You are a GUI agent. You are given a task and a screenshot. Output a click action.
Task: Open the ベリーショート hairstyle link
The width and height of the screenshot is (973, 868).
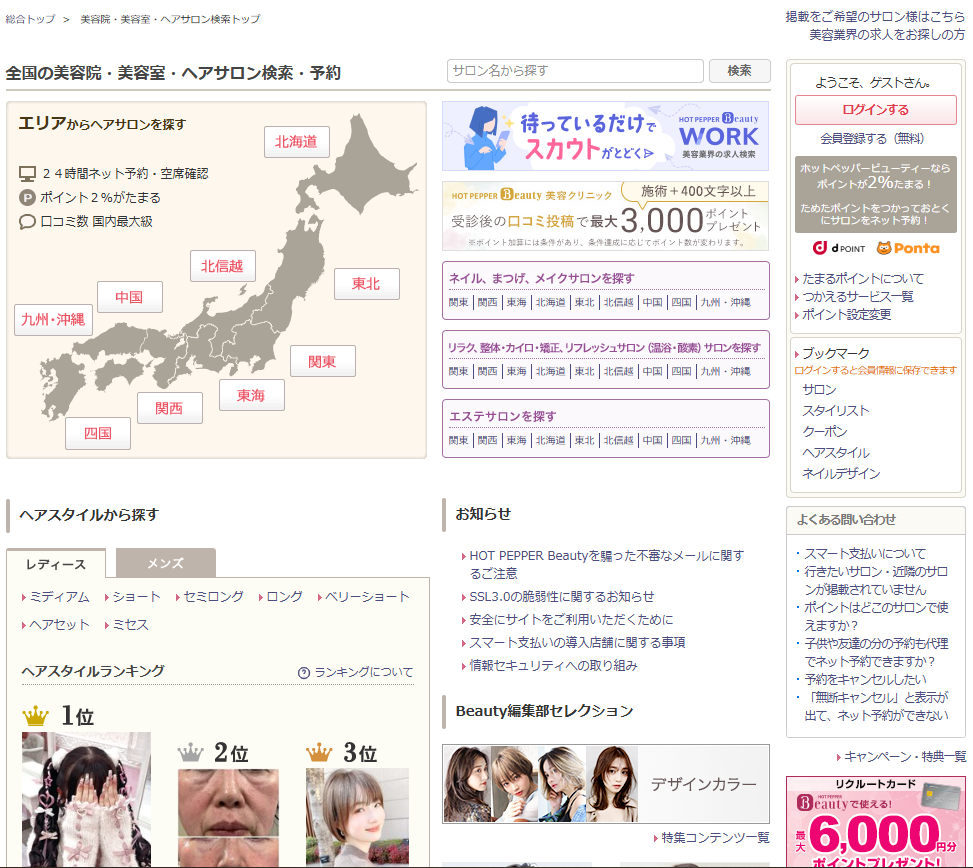point(367,597)
